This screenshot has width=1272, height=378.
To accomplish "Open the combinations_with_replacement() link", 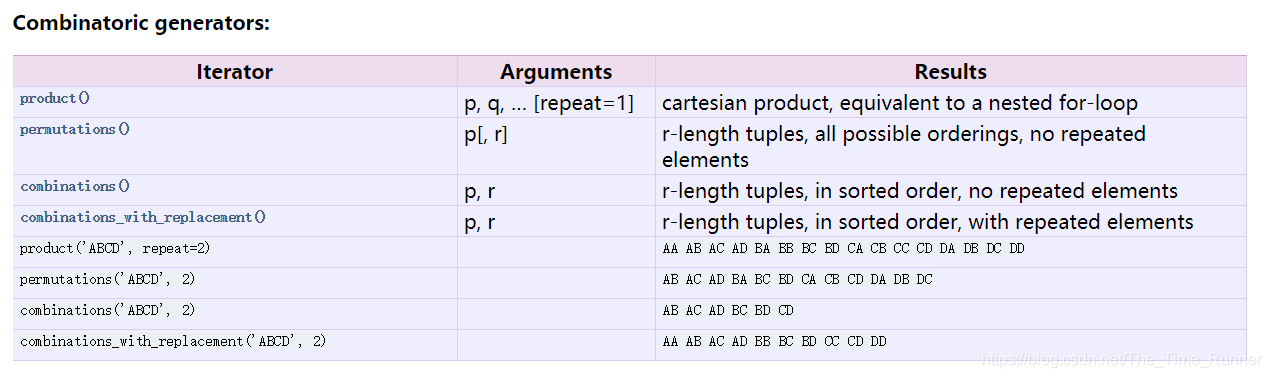I will click(143, 217).
